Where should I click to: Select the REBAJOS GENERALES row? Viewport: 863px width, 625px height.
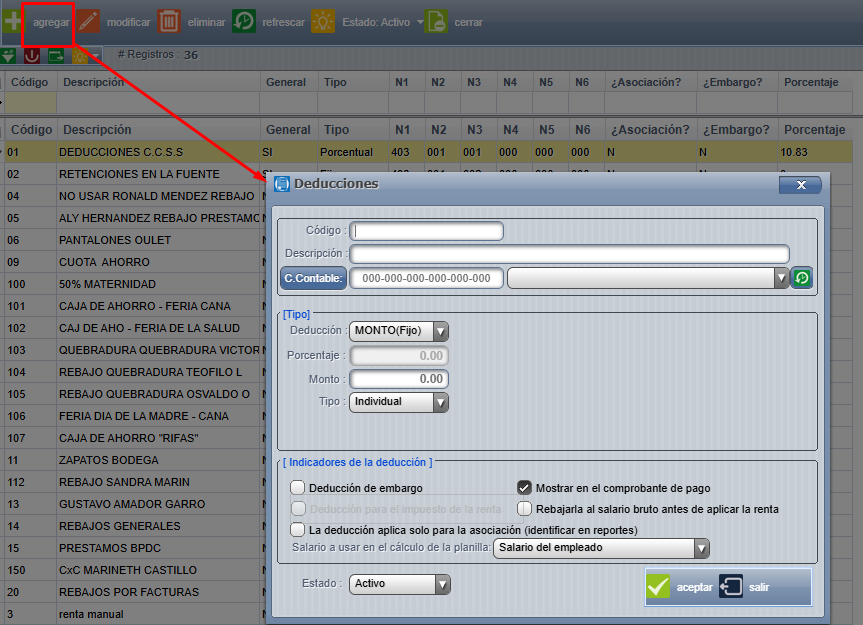tap(134, 526)
